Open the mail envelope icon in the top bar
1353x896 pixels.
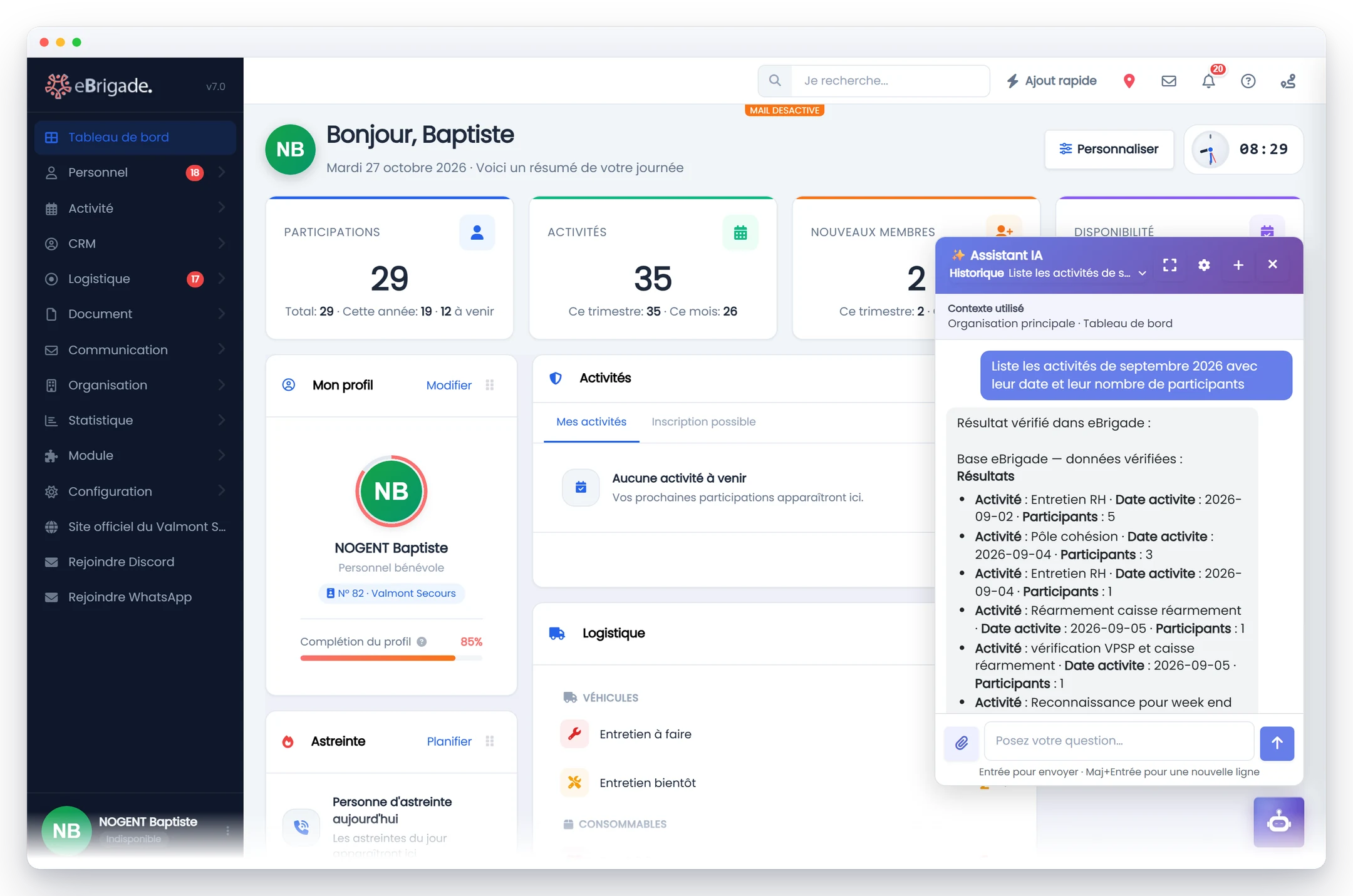point(1168,81)
